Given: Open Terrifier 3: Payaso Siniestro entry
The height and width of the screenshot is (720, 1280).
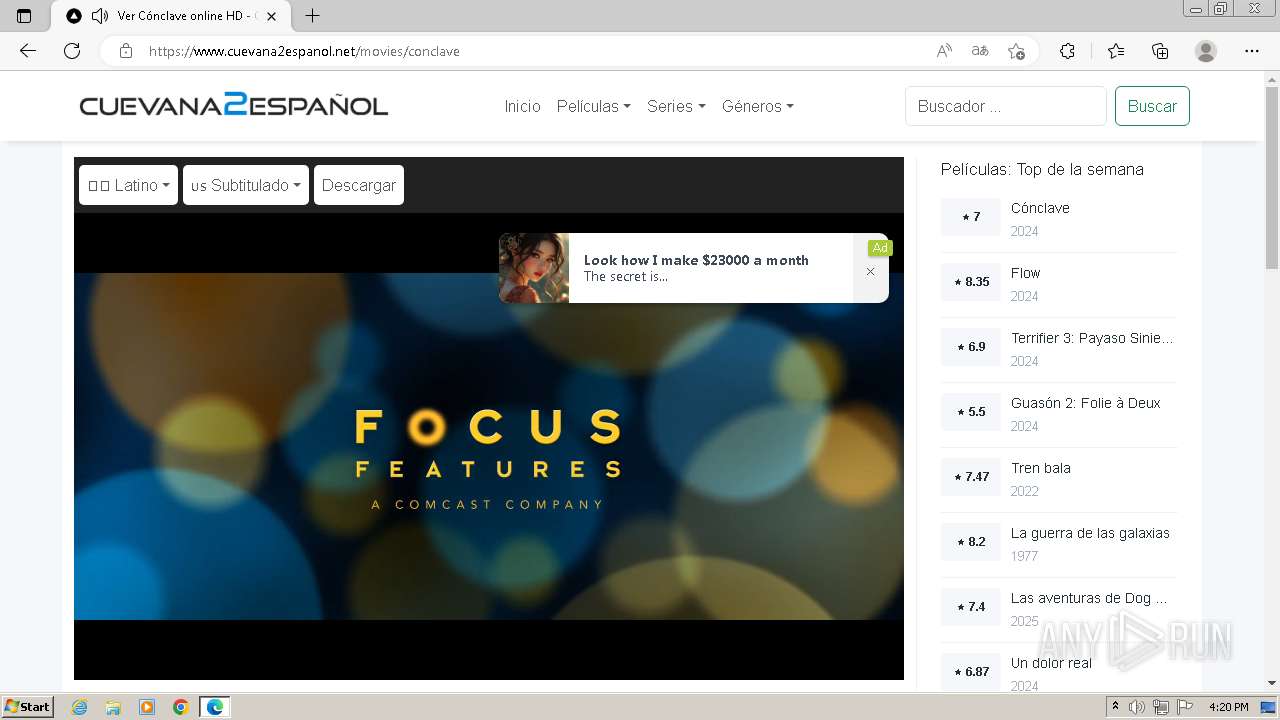Looking at the screenshot, I should [x=1092, y=338].
